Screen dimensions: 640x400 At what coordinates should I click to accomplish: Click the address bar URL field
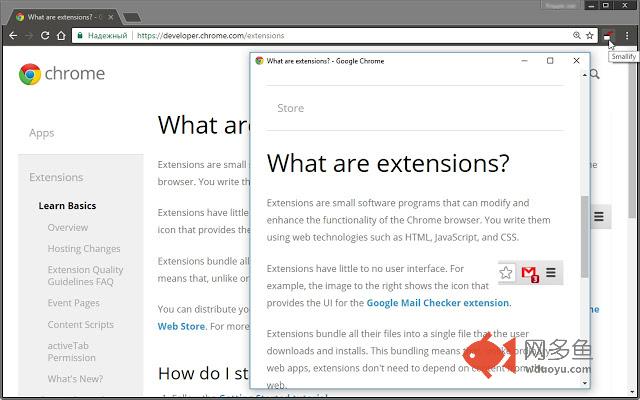(335, 36)
